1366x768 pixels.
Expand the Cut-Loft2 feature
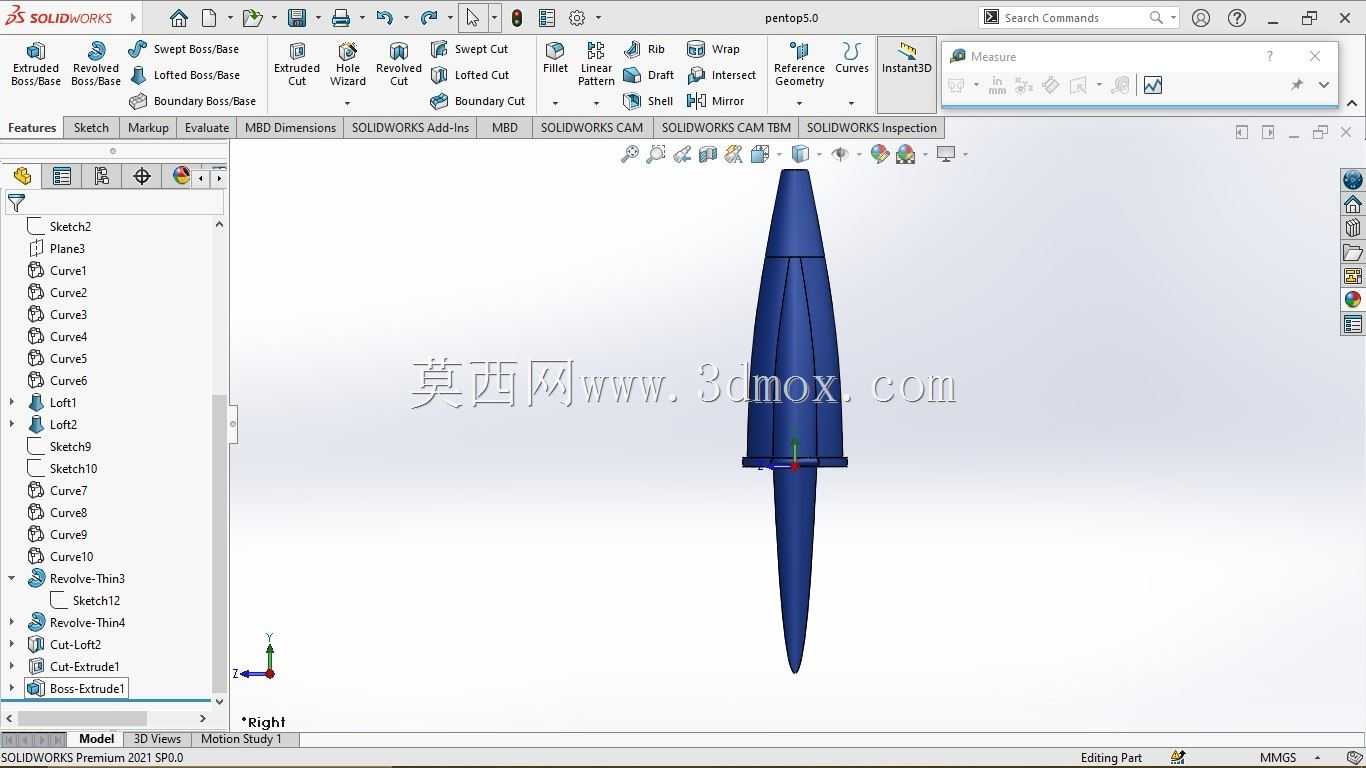[x=12, y=644]
